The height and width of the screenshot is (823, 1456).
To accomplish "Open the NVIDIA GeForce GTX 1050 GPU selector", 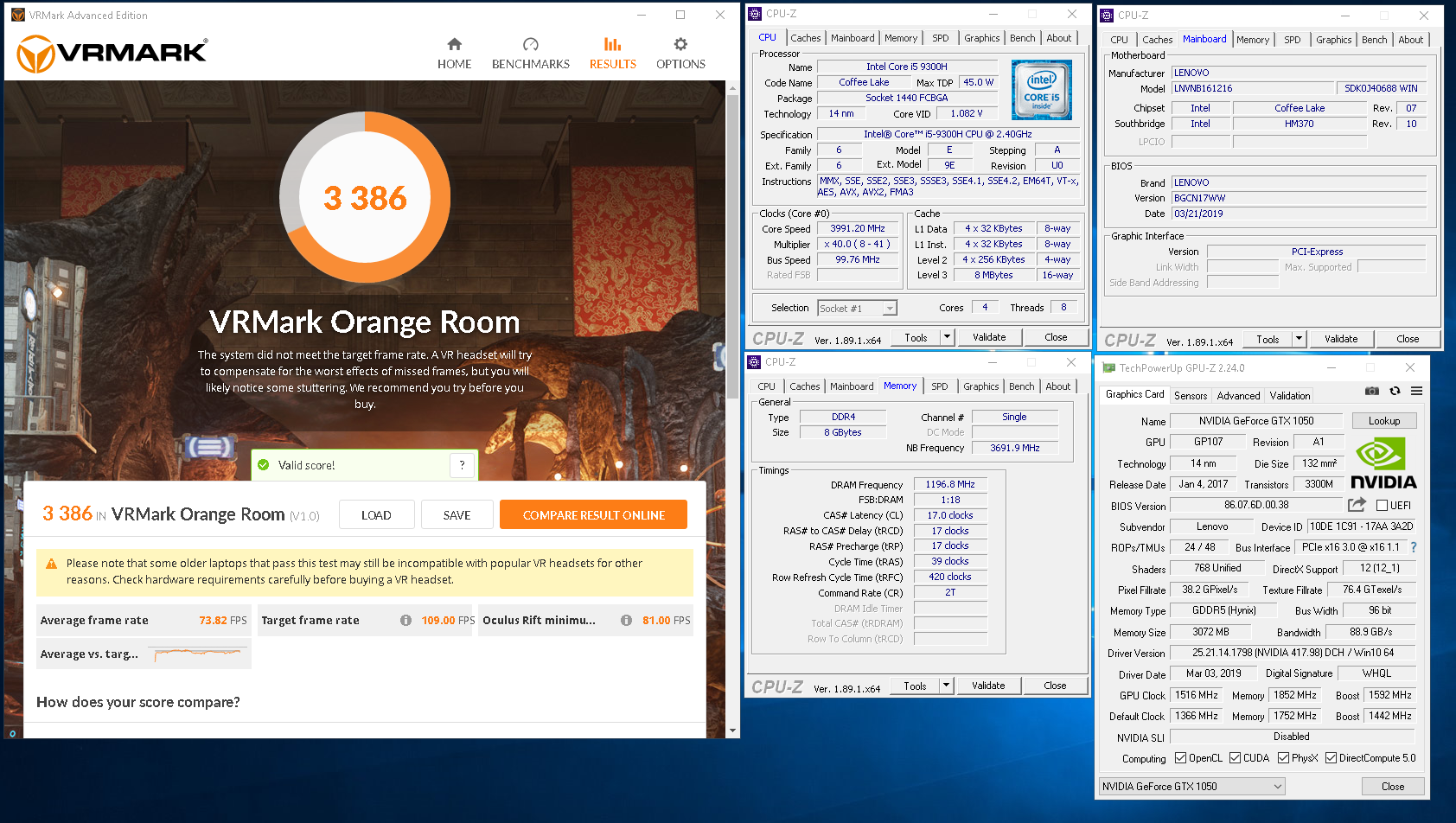I will [1191, 787].
